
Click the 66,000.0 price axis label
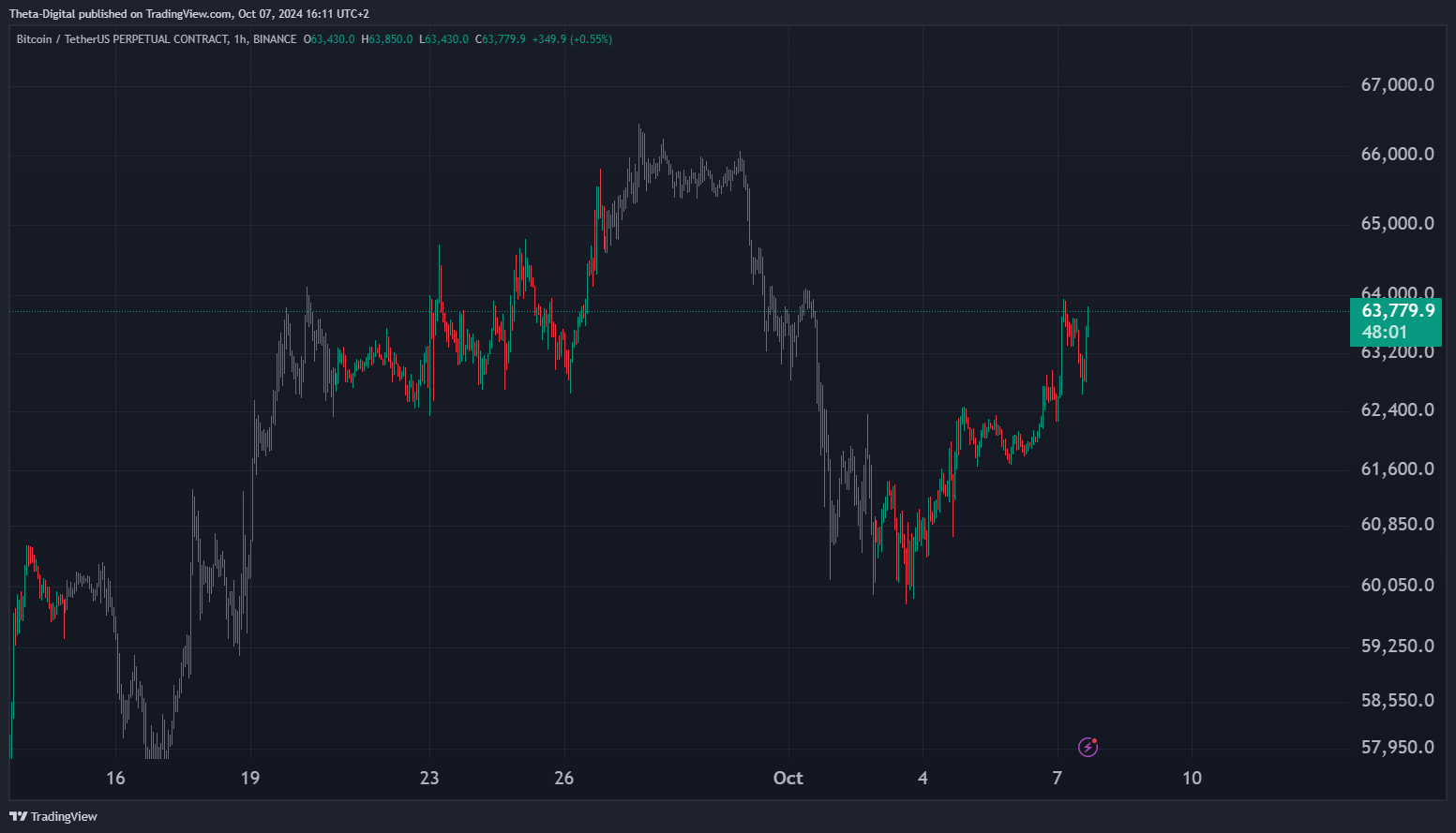click(1397, 155)
